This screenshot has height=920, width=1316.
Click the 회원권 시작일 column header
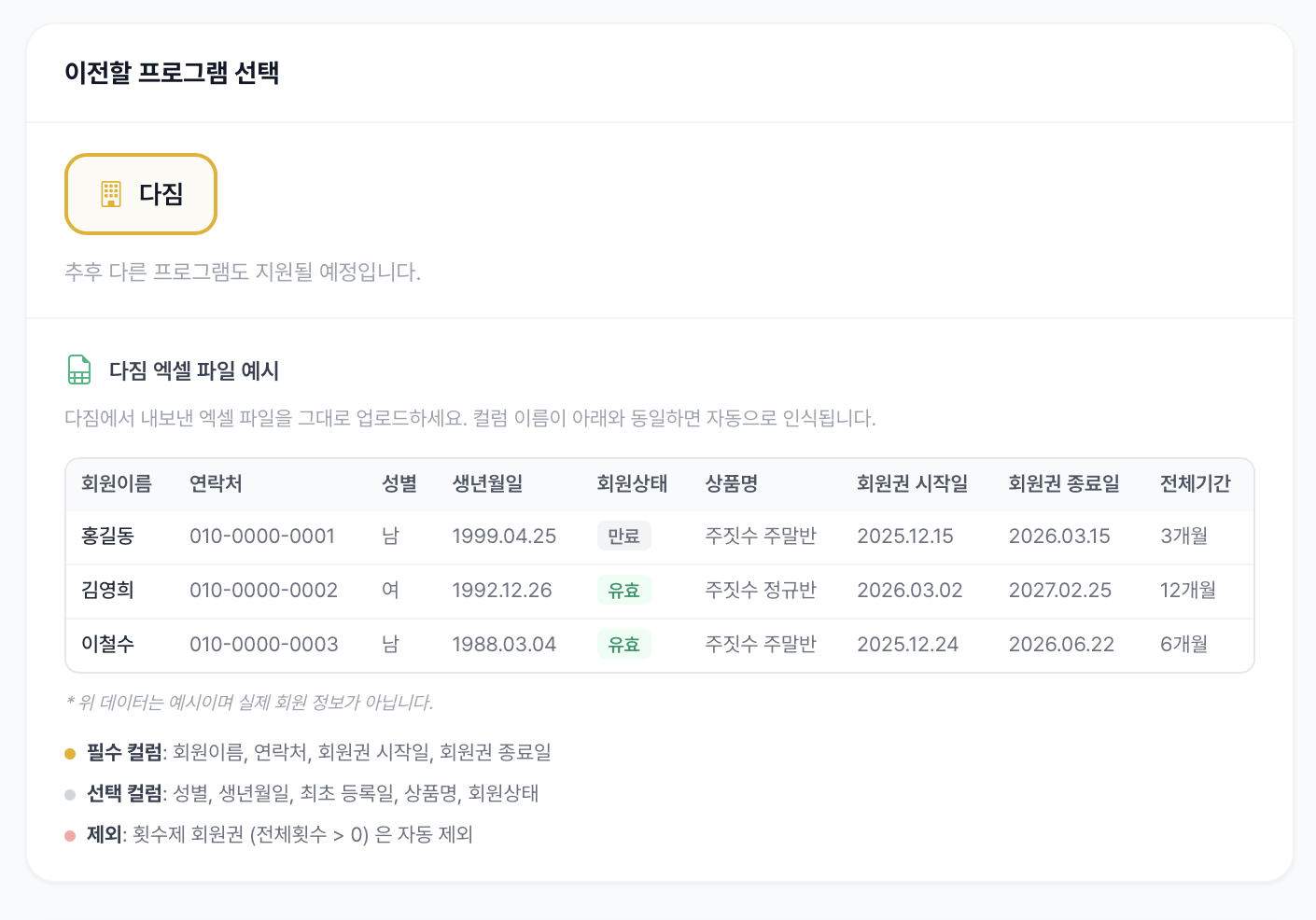tap(910, 483)
